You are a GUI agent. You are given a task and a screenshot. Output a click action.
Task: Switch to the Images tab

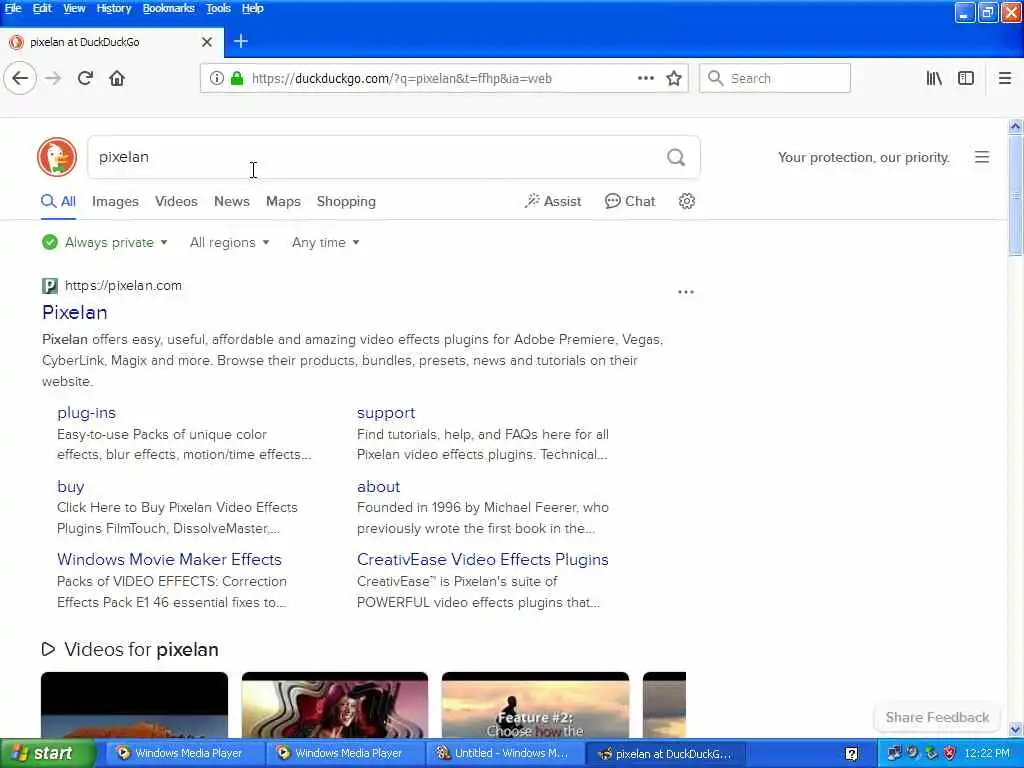coord(115,201)
